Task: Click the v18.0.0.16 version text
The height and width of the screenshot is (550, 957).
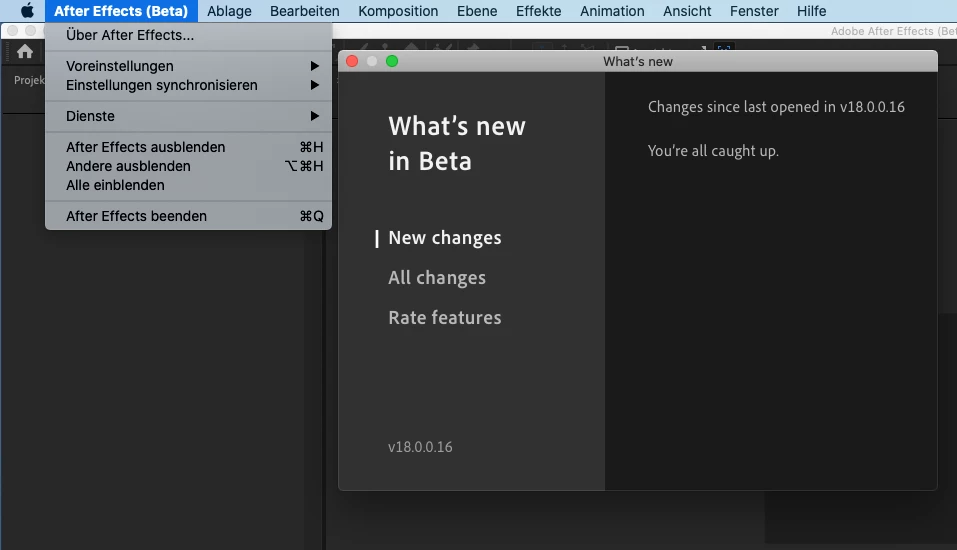Action: click(420, 447)
